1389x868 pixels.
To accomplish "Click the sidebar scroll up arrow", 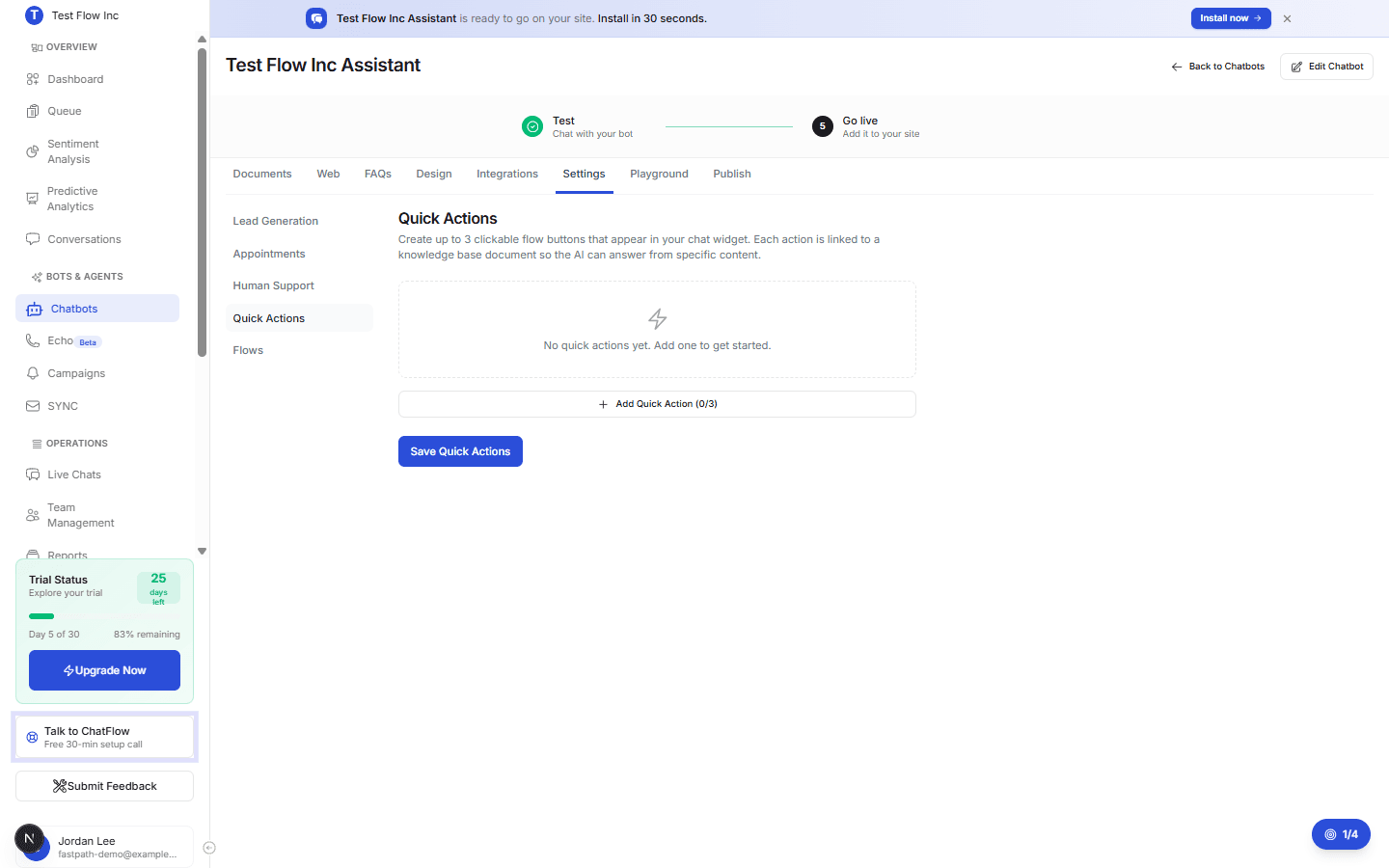I will tap(202, 40).
